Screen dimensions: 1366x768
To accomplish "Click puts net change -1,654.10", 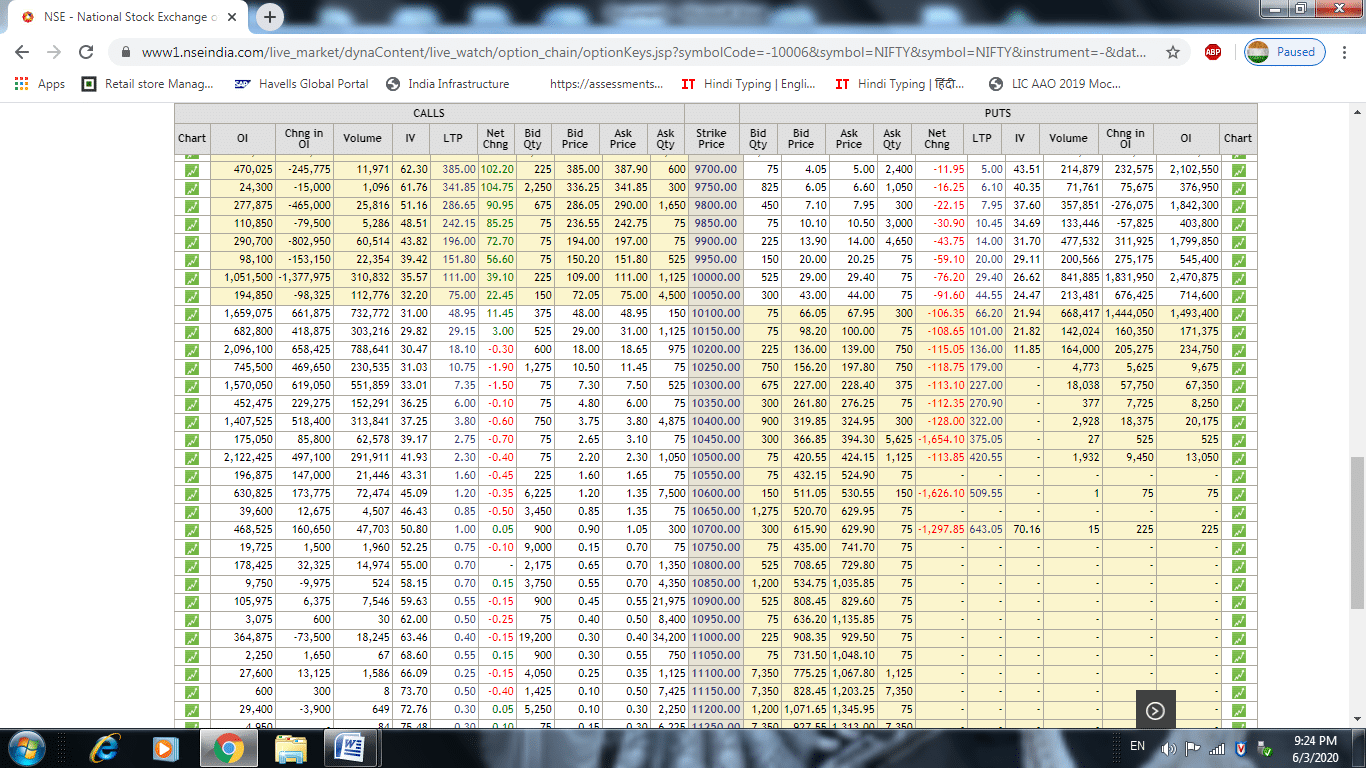I will pyautogui.click(x=937, y=440).
